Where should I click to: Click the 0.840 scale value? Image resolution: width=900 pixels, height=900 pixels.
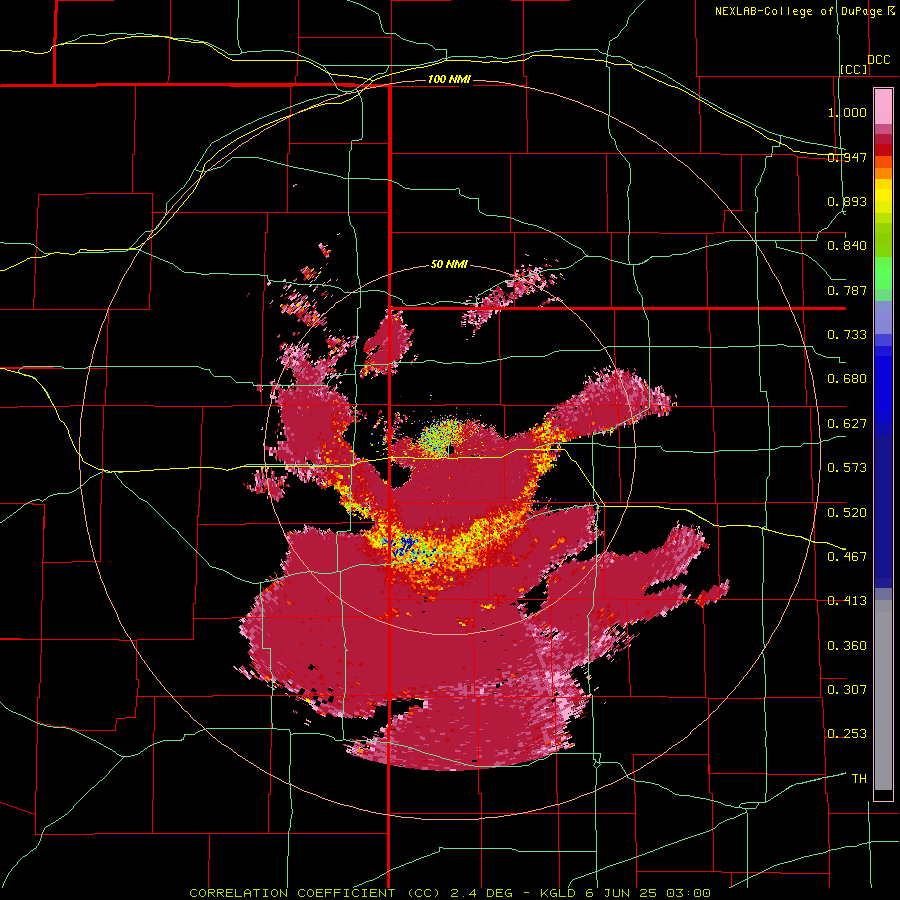pyautogui.click(x=847, y=246)
